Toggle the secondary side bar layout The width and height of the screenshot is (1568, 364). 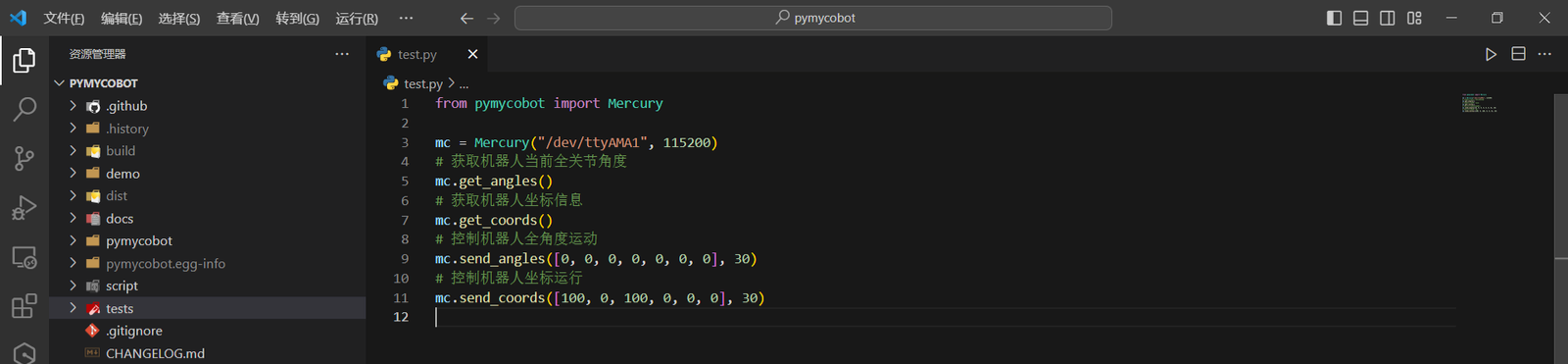1388,18
